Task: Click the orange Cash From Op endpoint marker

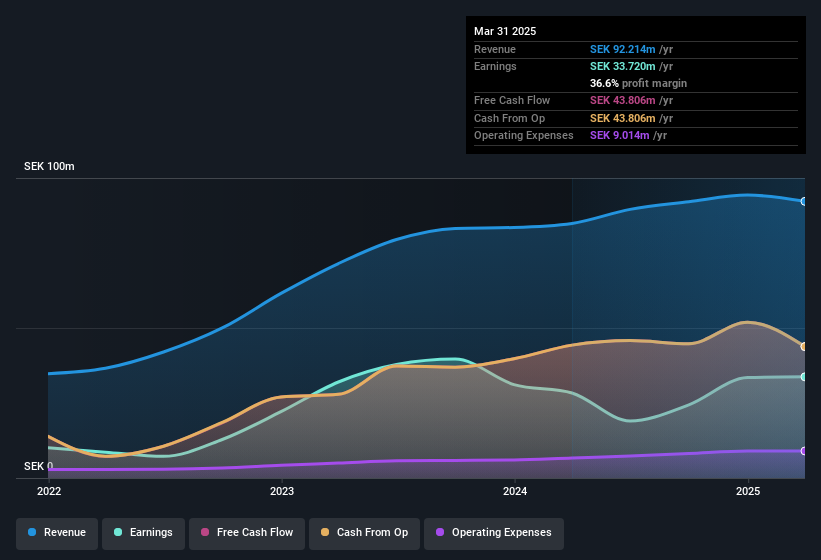Action: pyautogui.click(x=804, y=346)
